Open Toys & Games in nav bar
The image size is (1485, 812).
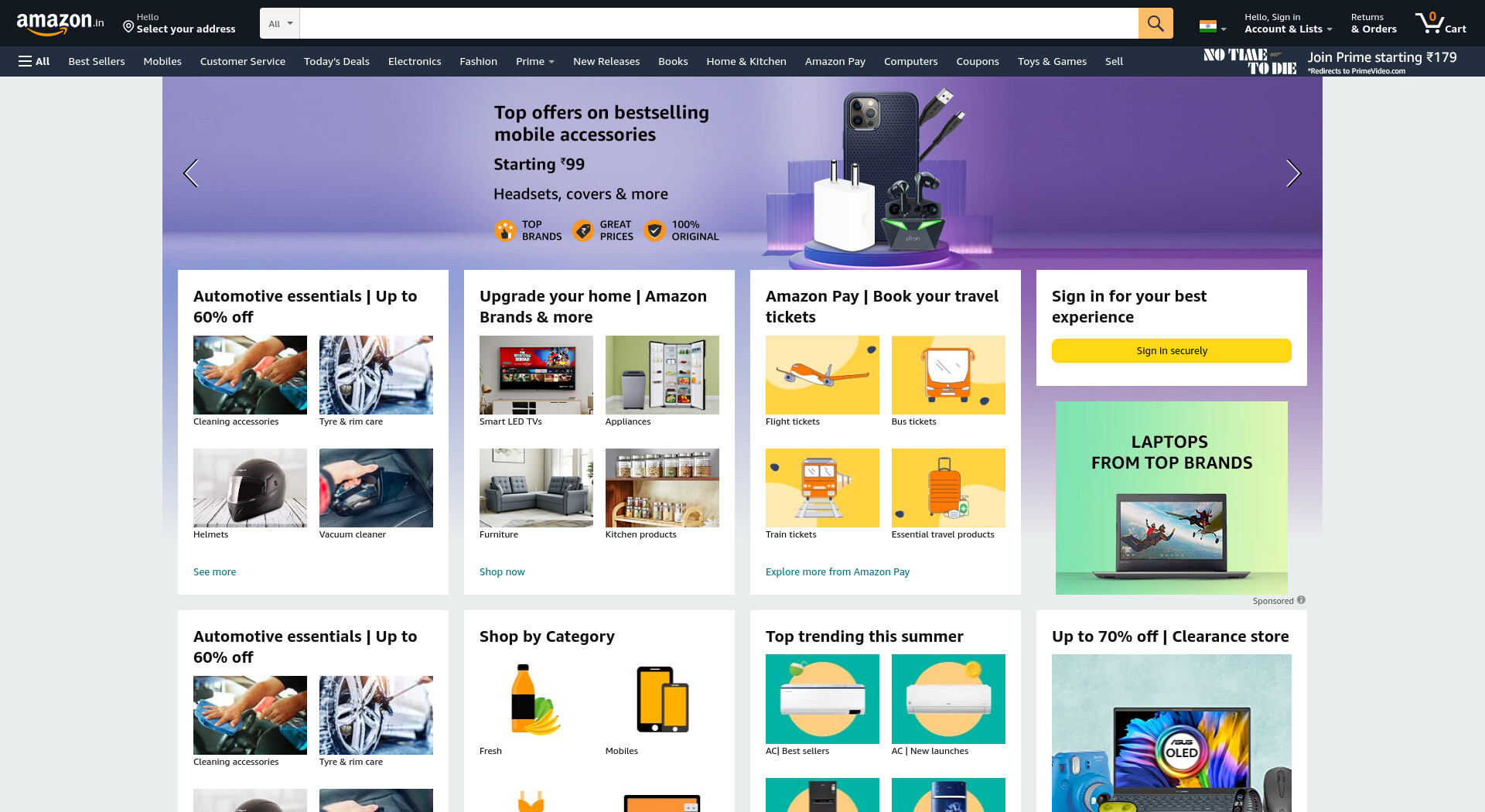tap(1052, 61)
